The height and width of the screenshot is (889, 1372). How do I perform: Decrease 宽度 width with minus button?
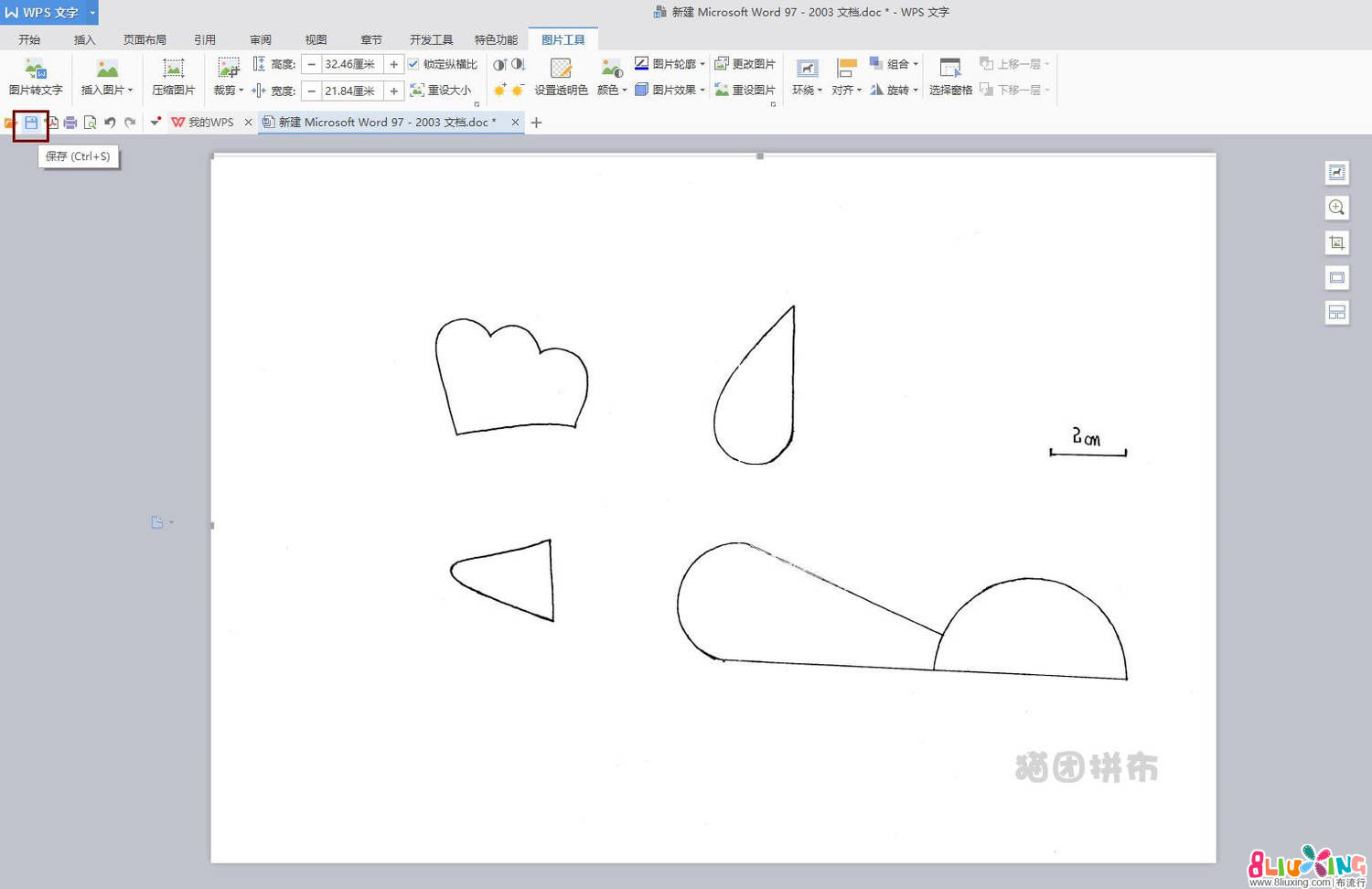click(x=311, y=91)
